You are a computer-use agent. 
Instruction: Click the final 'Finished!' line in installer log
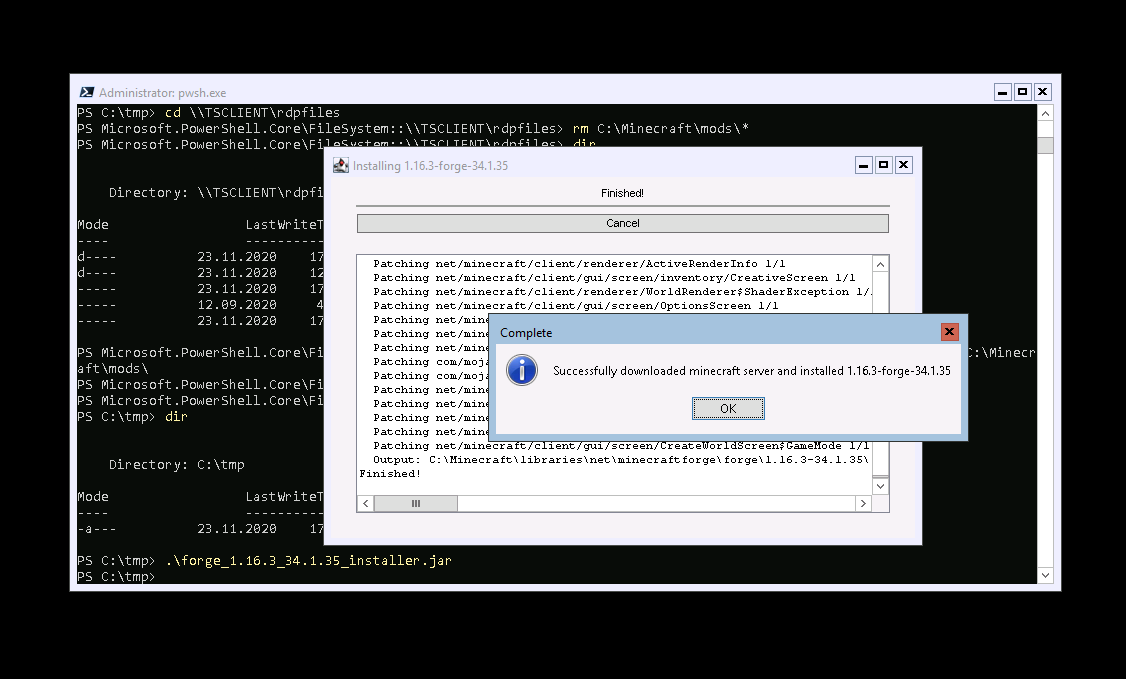[390, 474]
